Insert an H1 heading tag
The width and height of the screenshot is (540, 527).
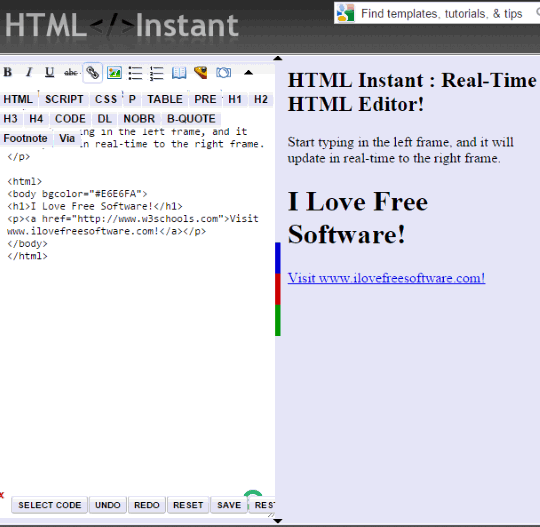(x=235, y=99)
